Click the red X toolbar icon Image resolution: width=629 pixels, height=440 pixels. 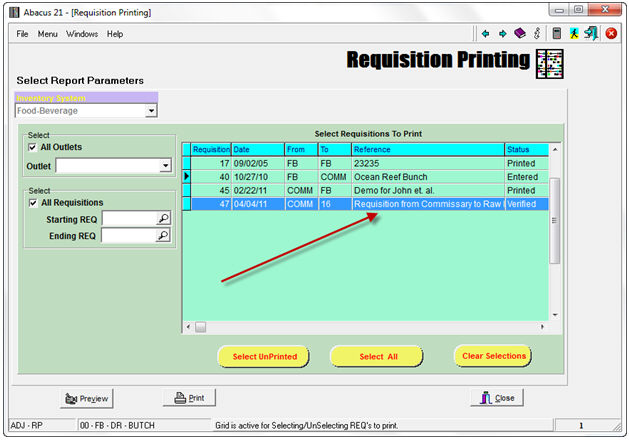[611, 33]
